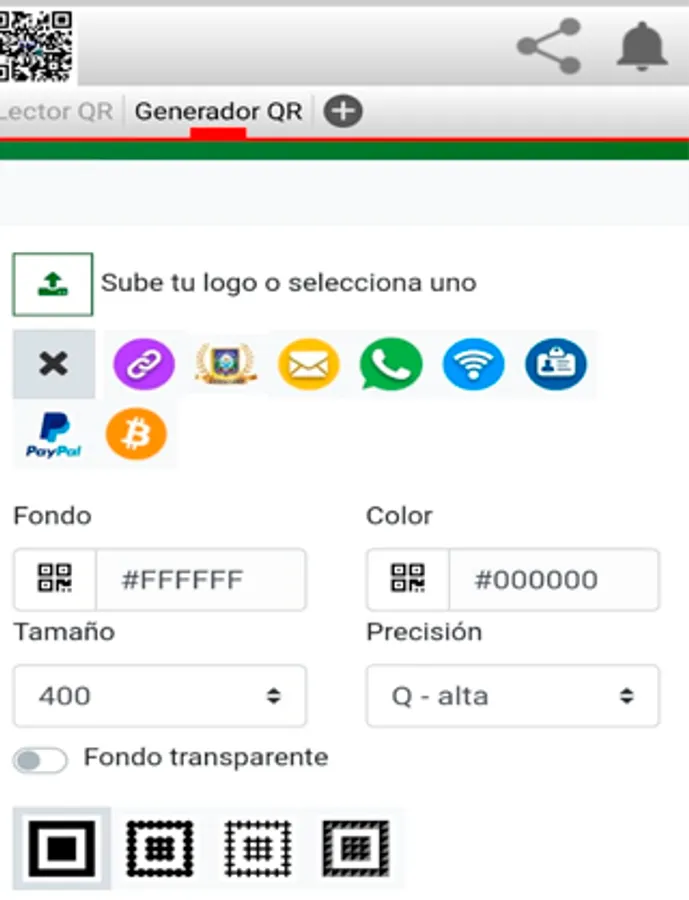
Task: Select the blue WiFi logo
Action: click(474, 364)
